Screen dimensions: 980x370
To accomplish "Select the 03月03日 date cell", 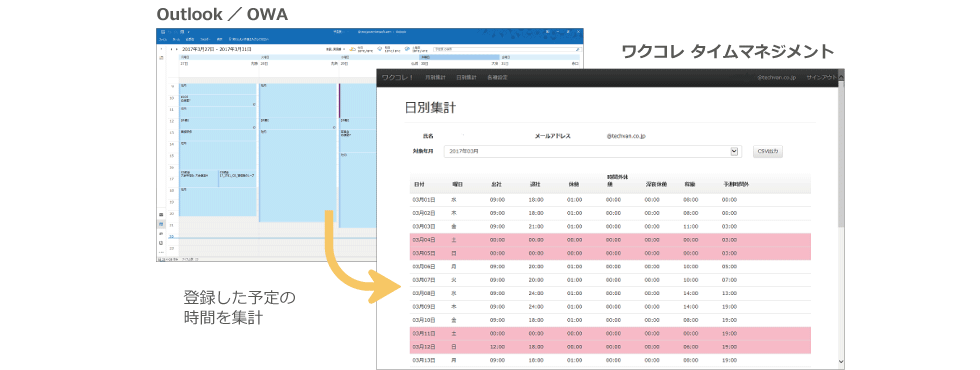I will pos(424,227).
